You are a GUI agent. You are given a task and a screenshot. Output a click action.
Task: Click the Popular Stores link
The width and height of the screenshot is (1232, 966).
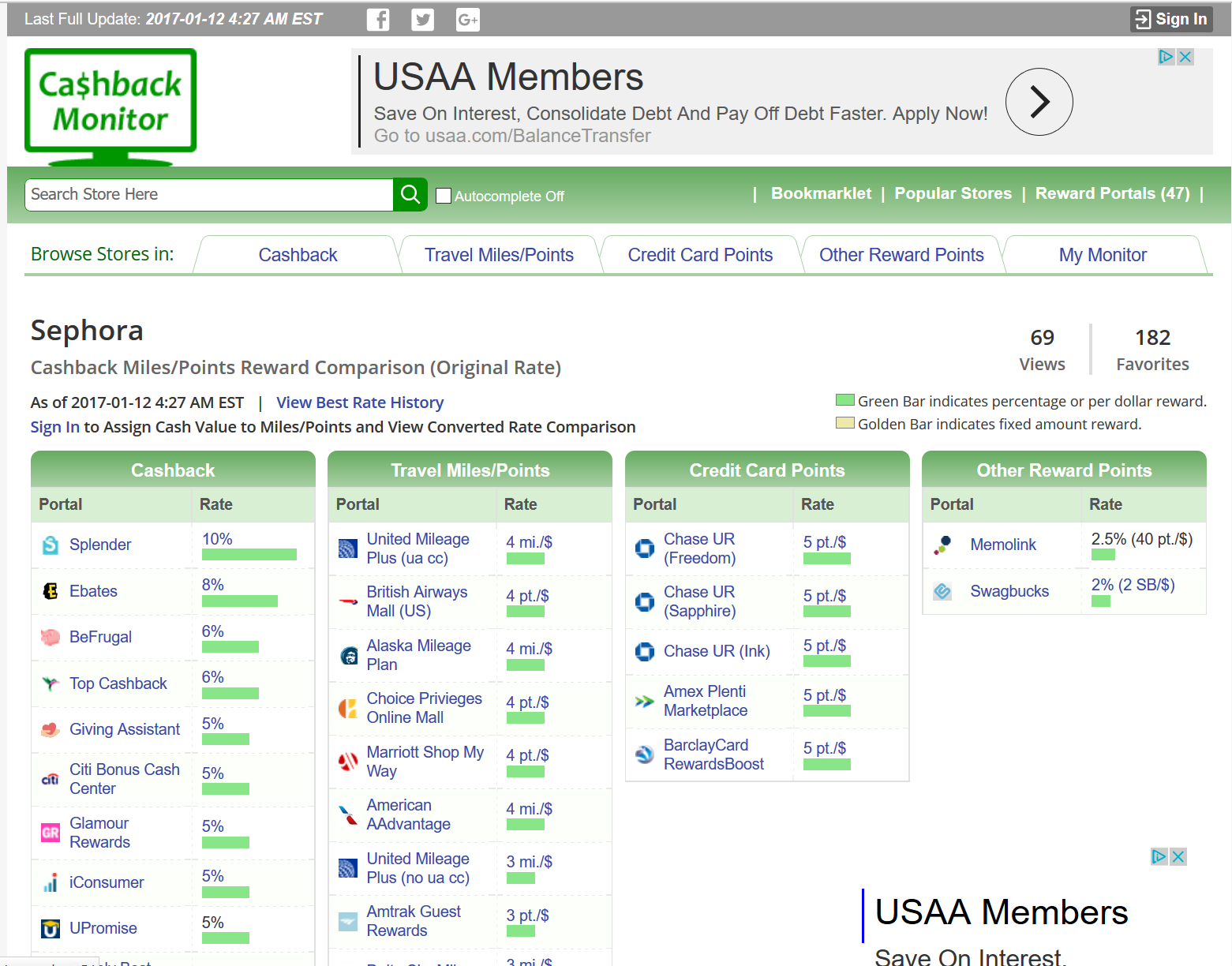[x=953, y=193]
